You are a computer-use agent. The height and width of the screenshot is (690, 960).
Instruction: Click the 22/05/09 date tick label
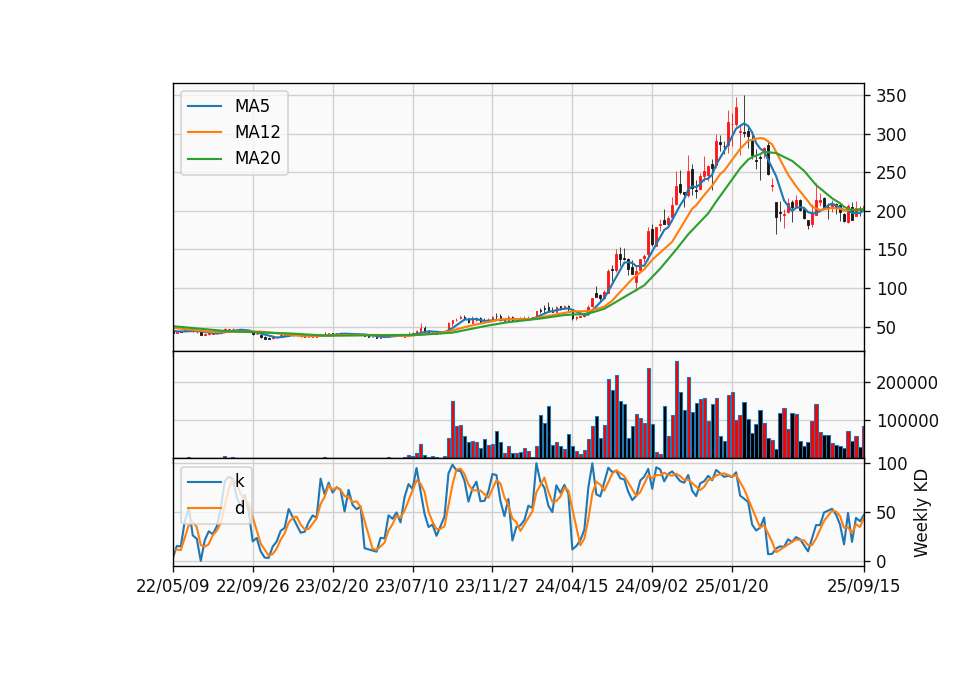173,586
